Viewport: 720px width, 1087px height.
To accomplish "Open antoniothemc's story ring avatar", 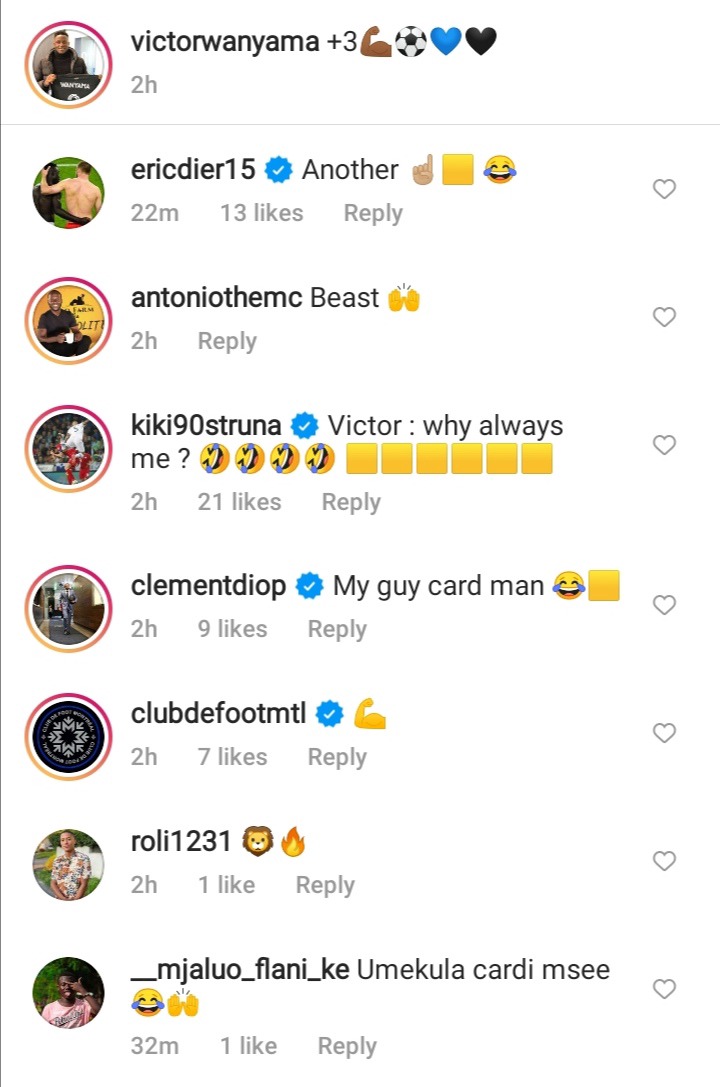I will (68, 321).
